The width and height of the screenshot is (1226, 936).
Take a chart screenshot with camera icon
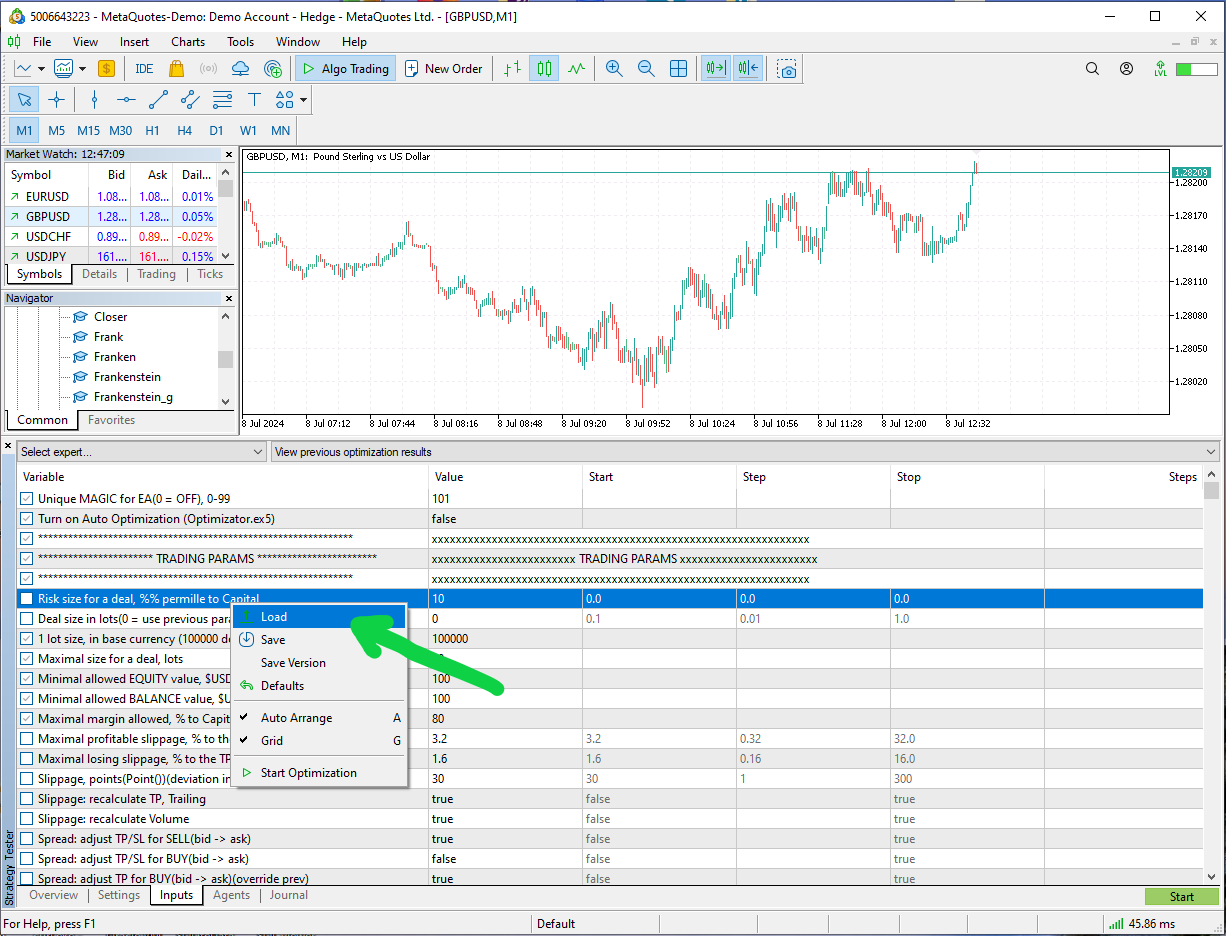point(788,69)
